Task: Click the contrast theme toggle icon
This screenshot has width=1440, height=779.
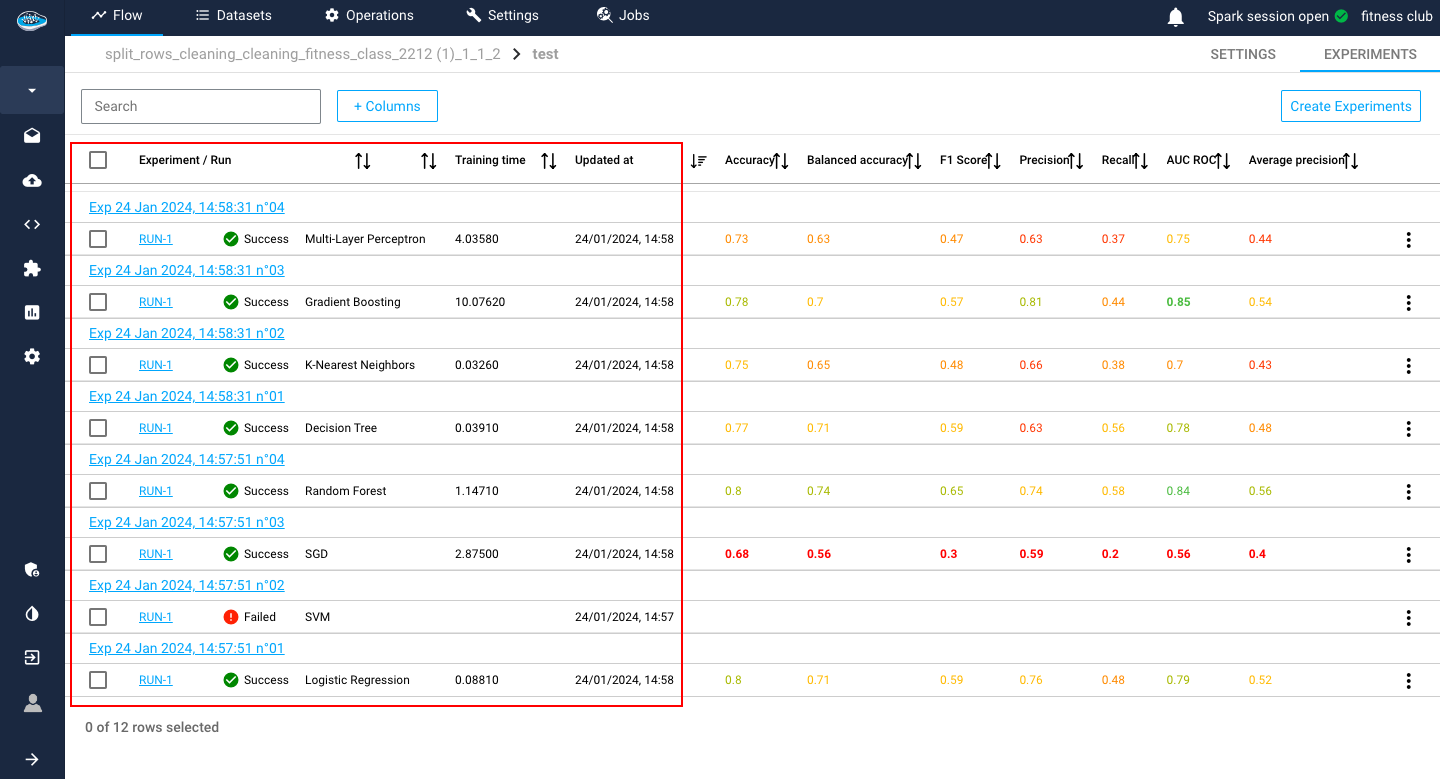Action: tap(32, 613)
